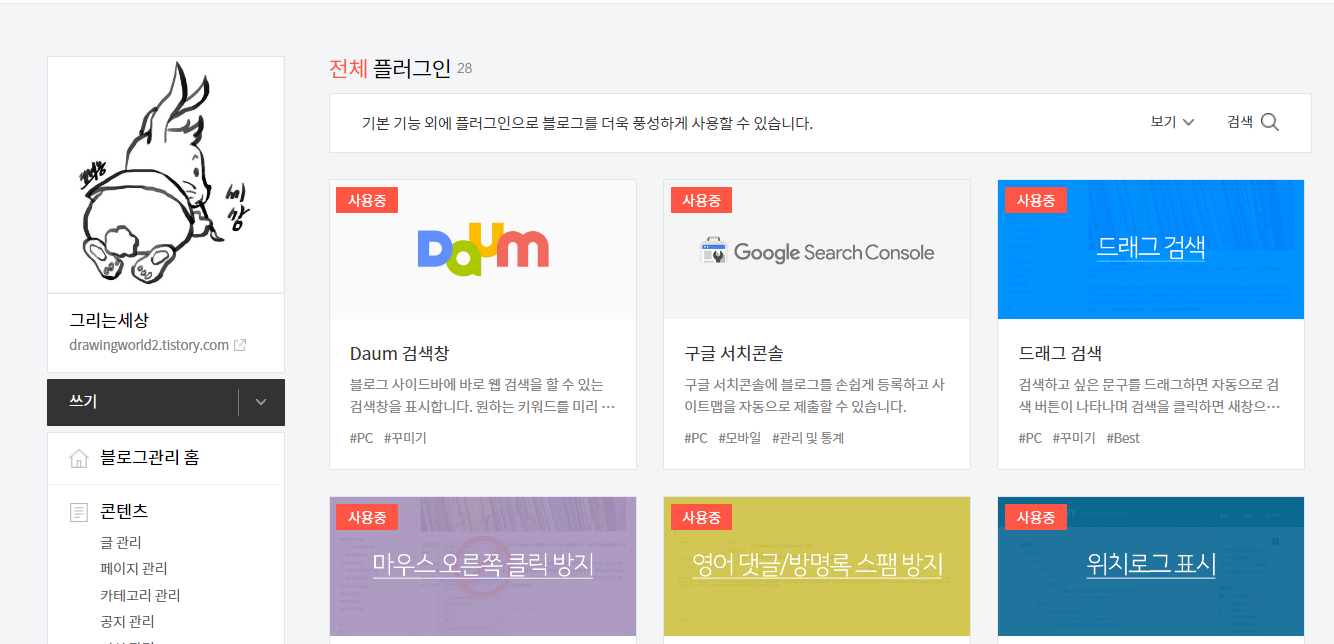Click the yellow 영어 댓글/방명록 스팸 방지 banner
Image resolution: width=1334 pixels, height=644 pixels.
coord(817,566)
